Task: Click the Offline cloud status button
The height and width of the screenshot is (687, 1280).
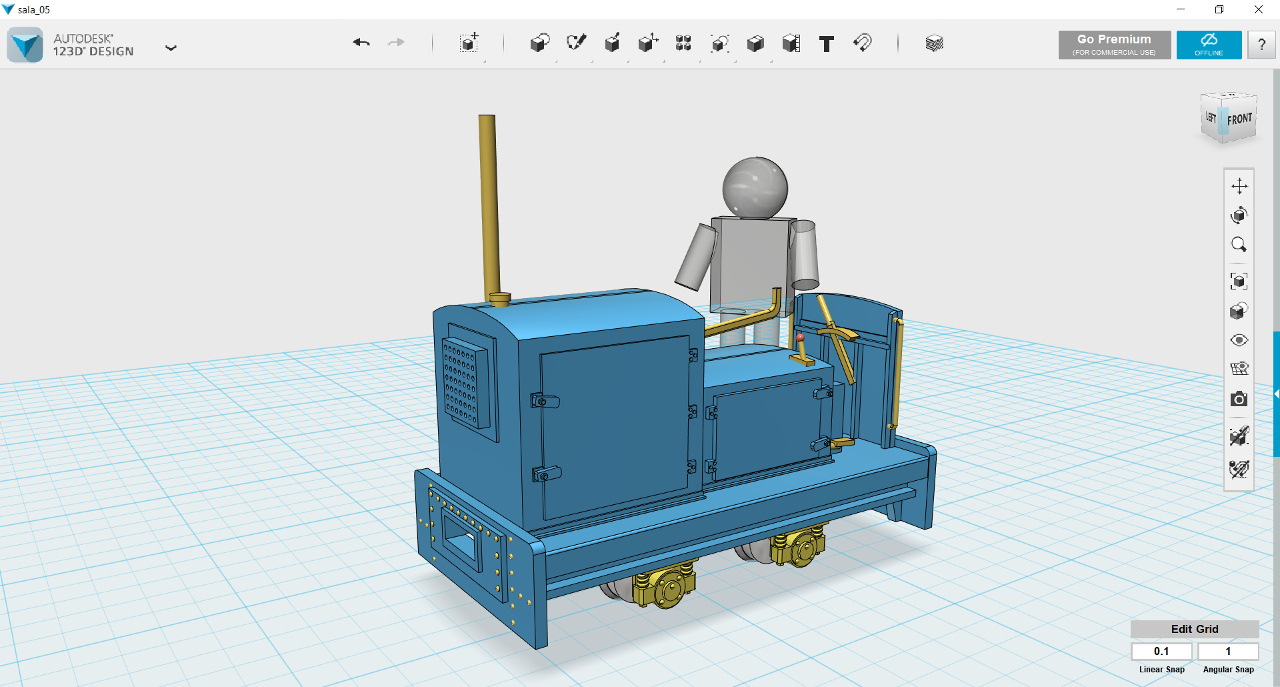Action: (1209, 45)
